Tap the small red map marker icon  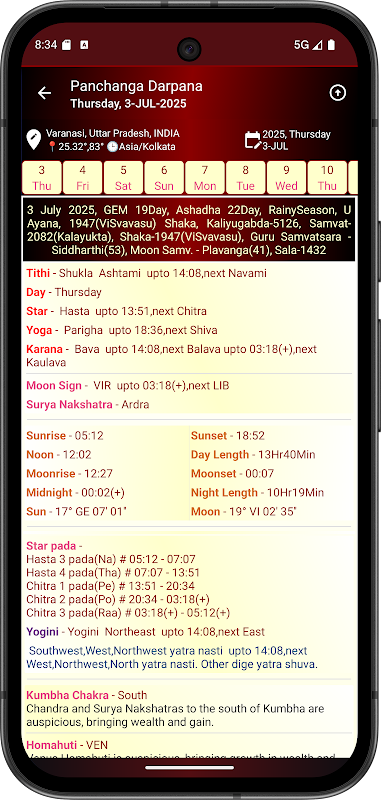[52, 147]
